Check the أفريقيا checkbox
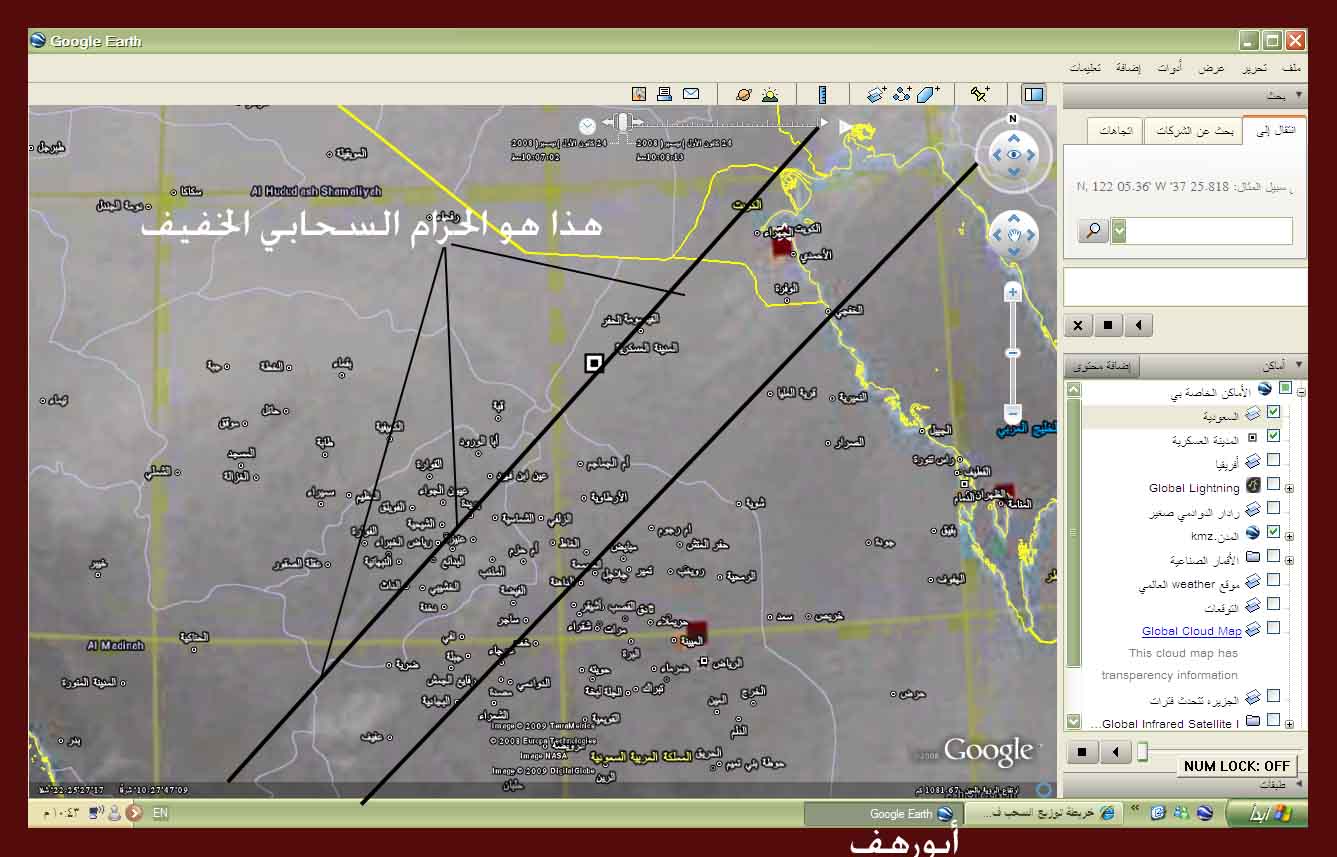1337x857 pixels. click(1273, 460)
